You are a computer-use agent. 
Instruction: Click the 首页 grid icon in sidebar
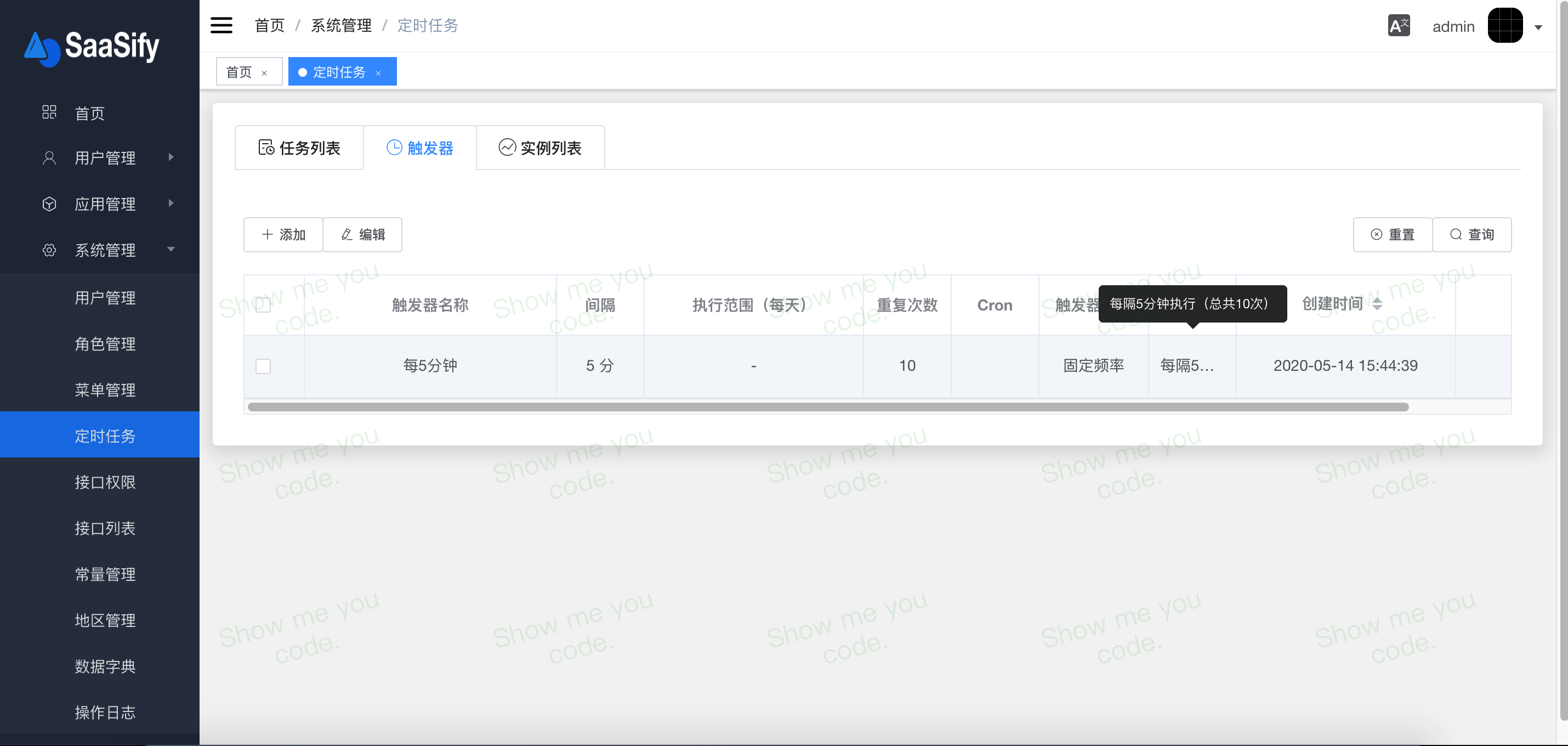click(49, 112)
